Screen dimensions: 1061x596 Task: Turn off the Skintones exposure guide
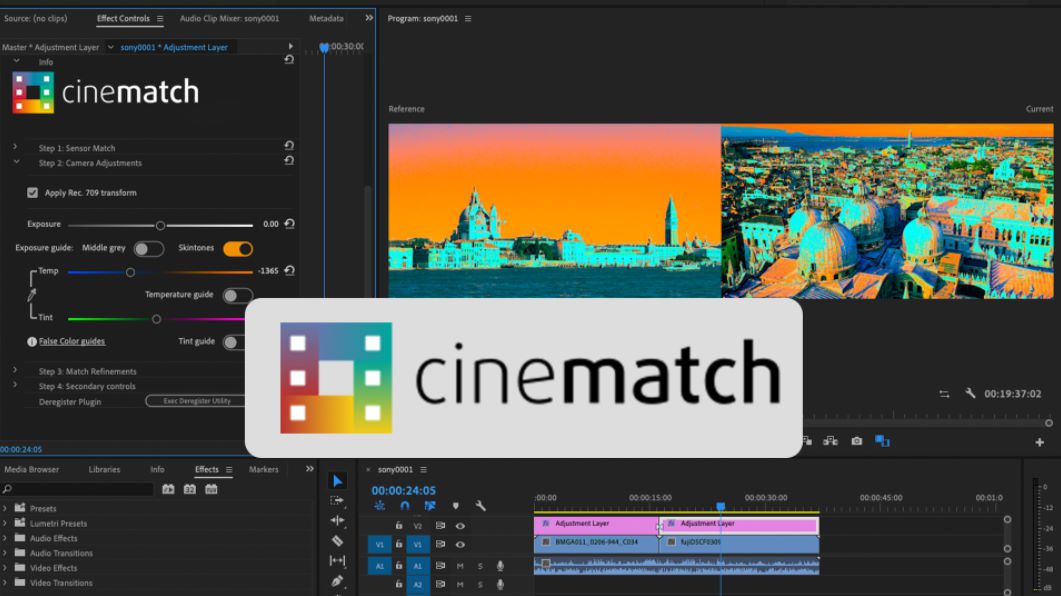(238, 249)
